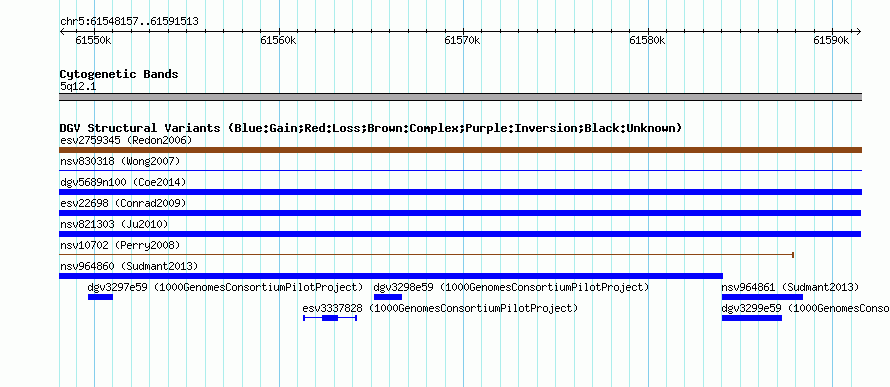Screen dimensions: 890x387
Task: Click the nsv964861 (Sudmant2013) label
Action: [x=790, y=287]
